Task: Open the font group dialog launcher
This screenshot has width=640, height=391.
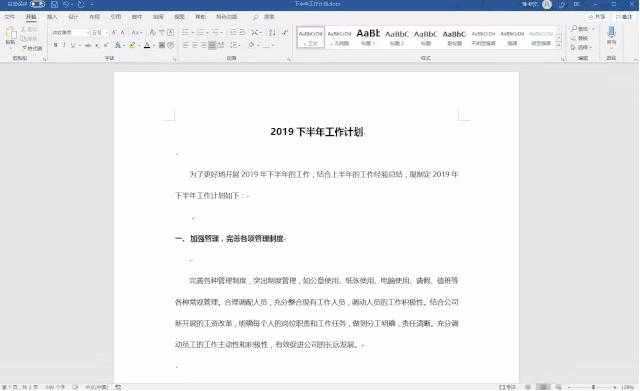Action: pos(175,59)
